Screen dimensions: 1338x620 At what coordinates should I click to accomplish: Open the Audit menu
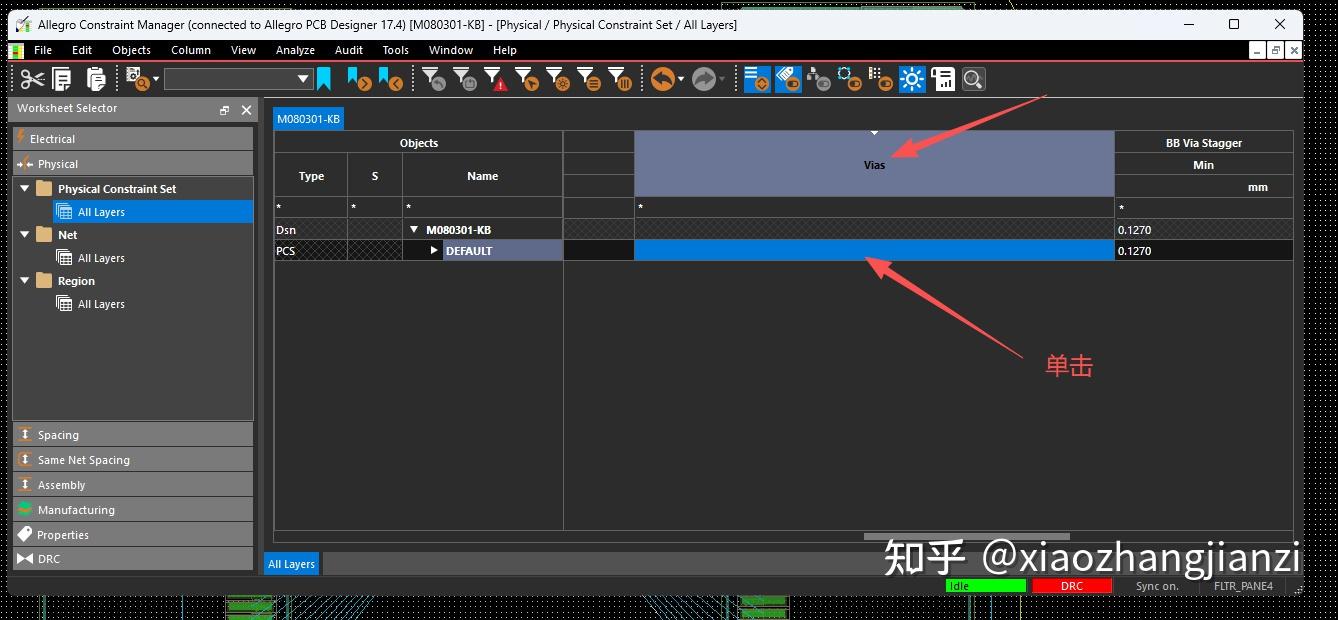[x=349, y=50]
